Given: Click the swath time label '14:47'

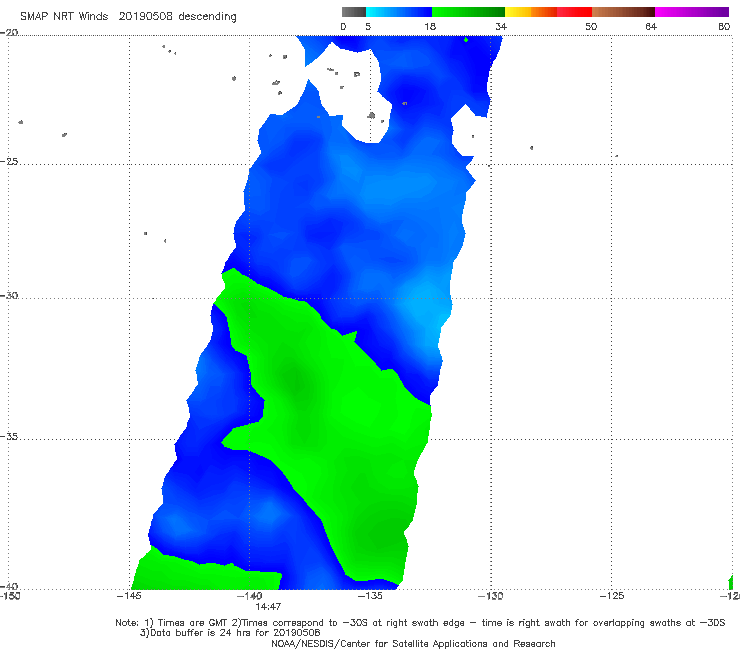Looking at the screenshot, I should coord(269,606).
